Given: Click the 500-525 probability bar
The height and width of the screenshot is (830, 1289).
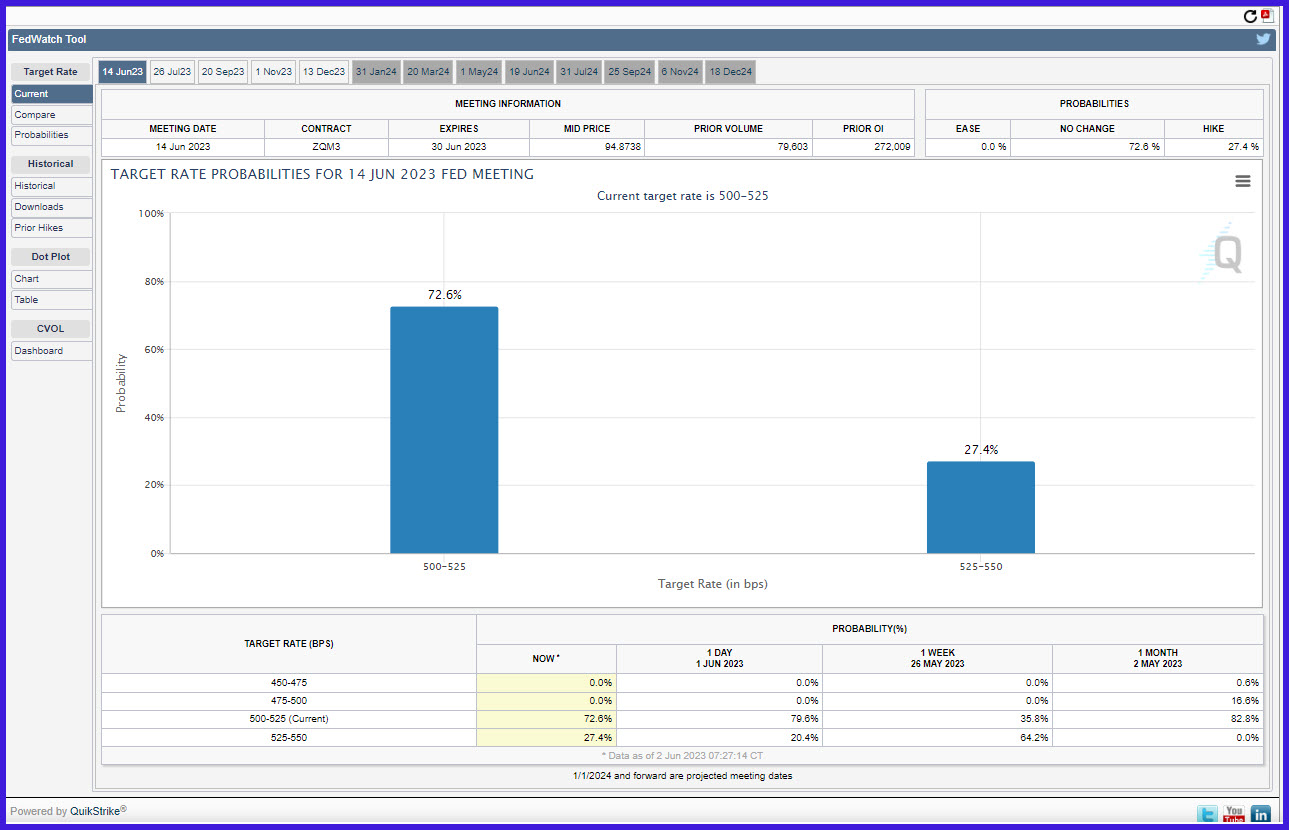Looking at the screenshot, I should coord(444,430).
